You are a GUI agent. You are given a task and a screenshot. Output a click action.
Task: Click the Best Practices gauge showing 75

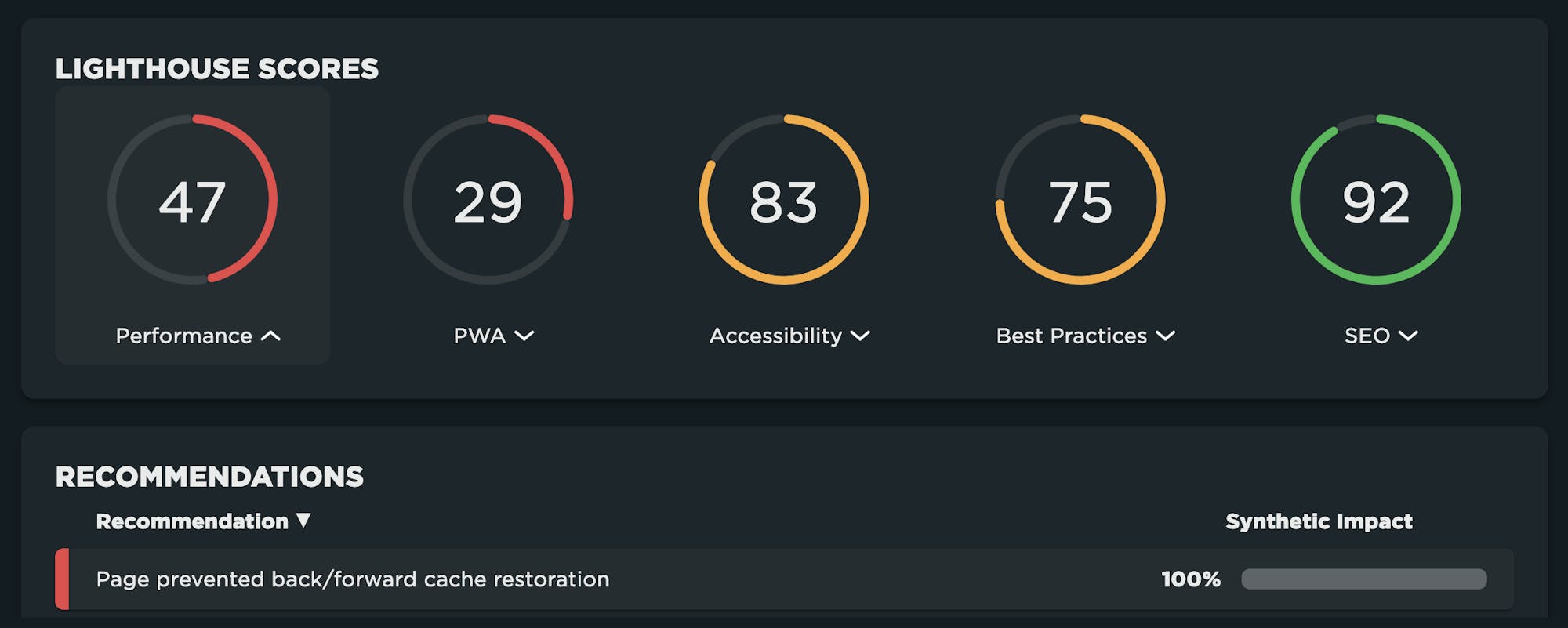[x=1080, y=200]
